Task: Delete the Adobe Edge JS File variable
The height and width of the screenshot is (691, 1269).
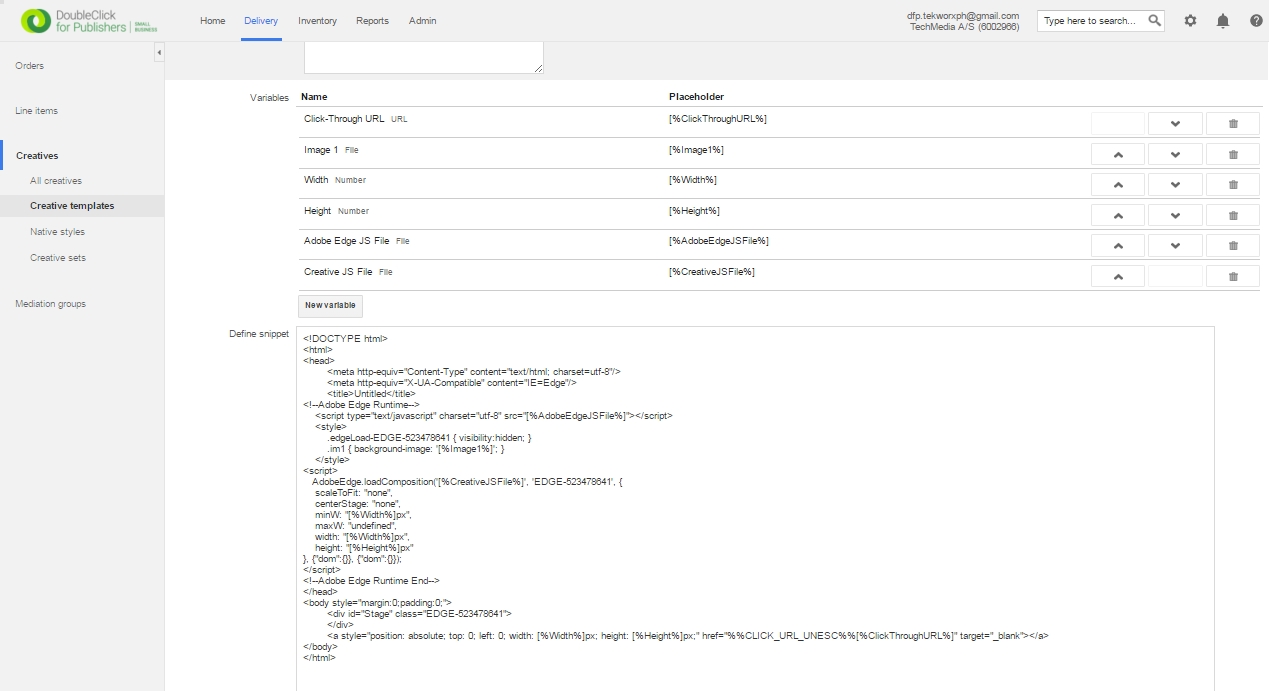Action: tap(1232, 246)
